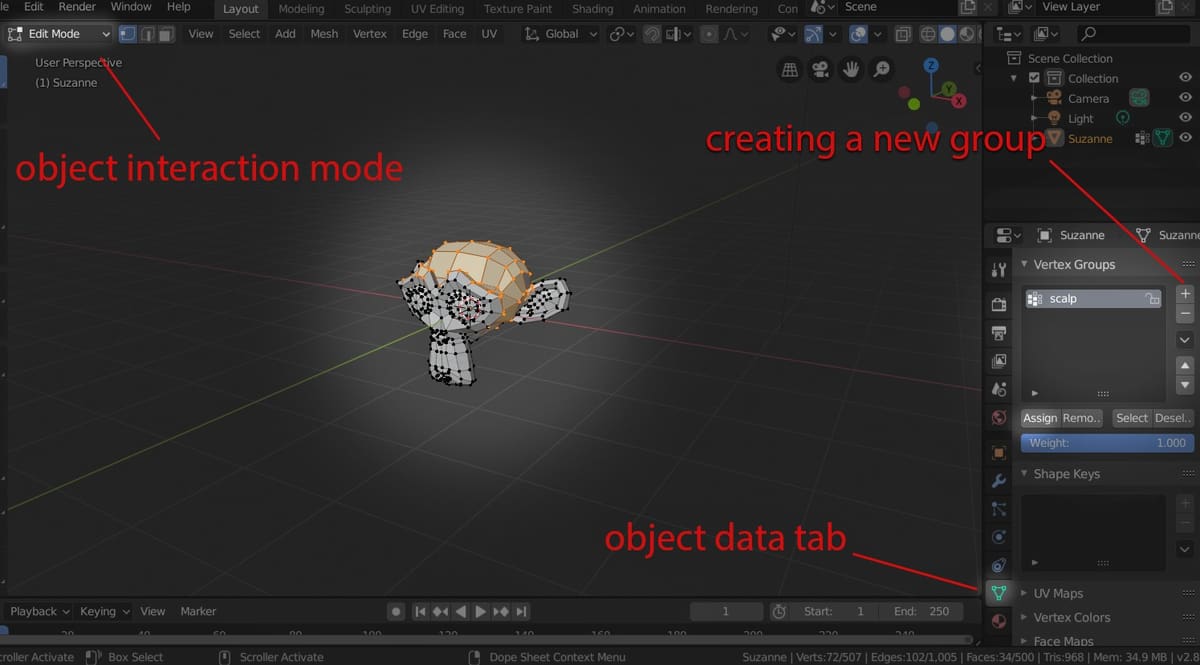Viewport: 1200px width, 665px height.
Task: Play the animation forward
Action: [x=480, y=611]
